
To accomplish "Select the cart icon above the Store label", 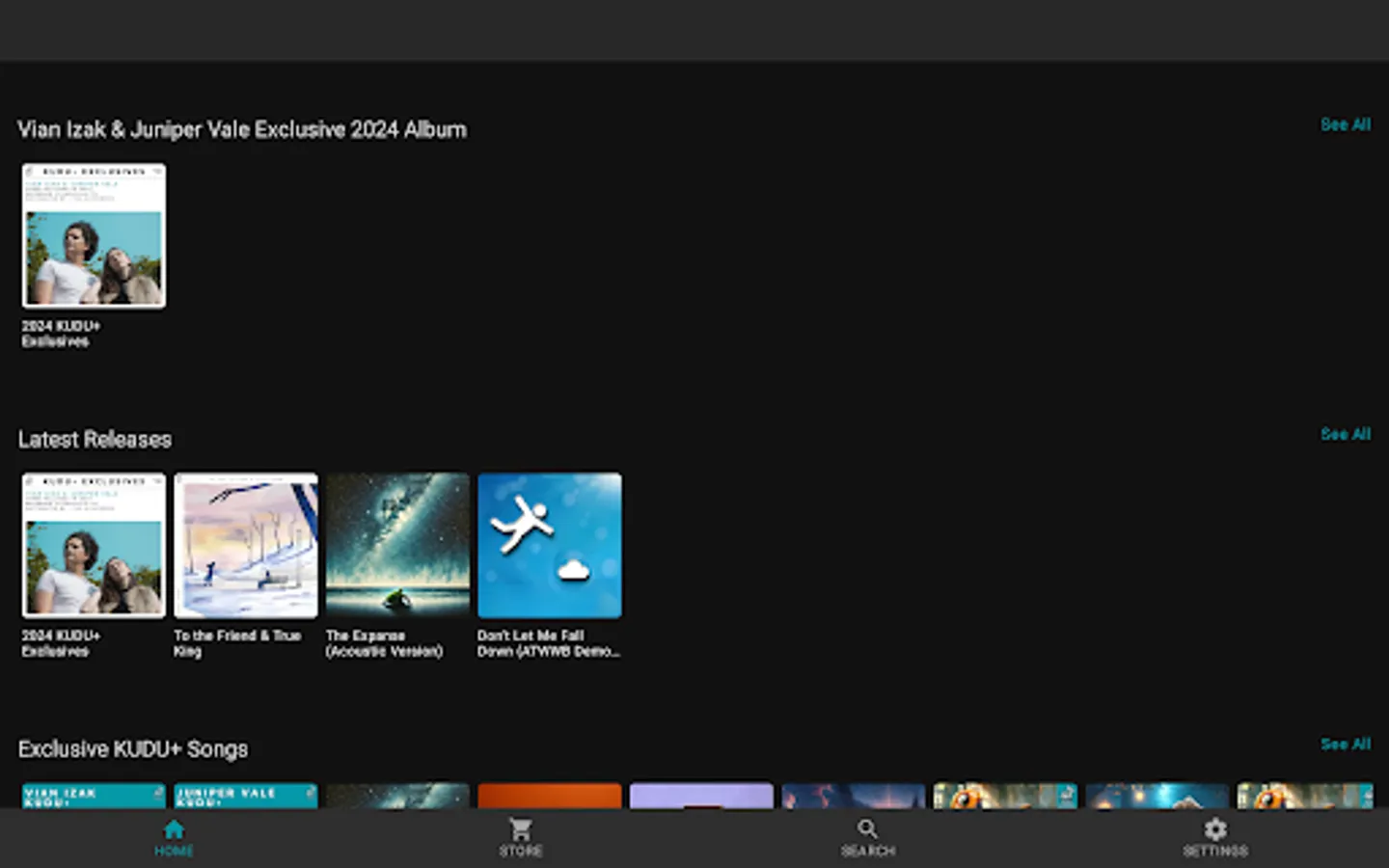I will (x=521, y=827).
